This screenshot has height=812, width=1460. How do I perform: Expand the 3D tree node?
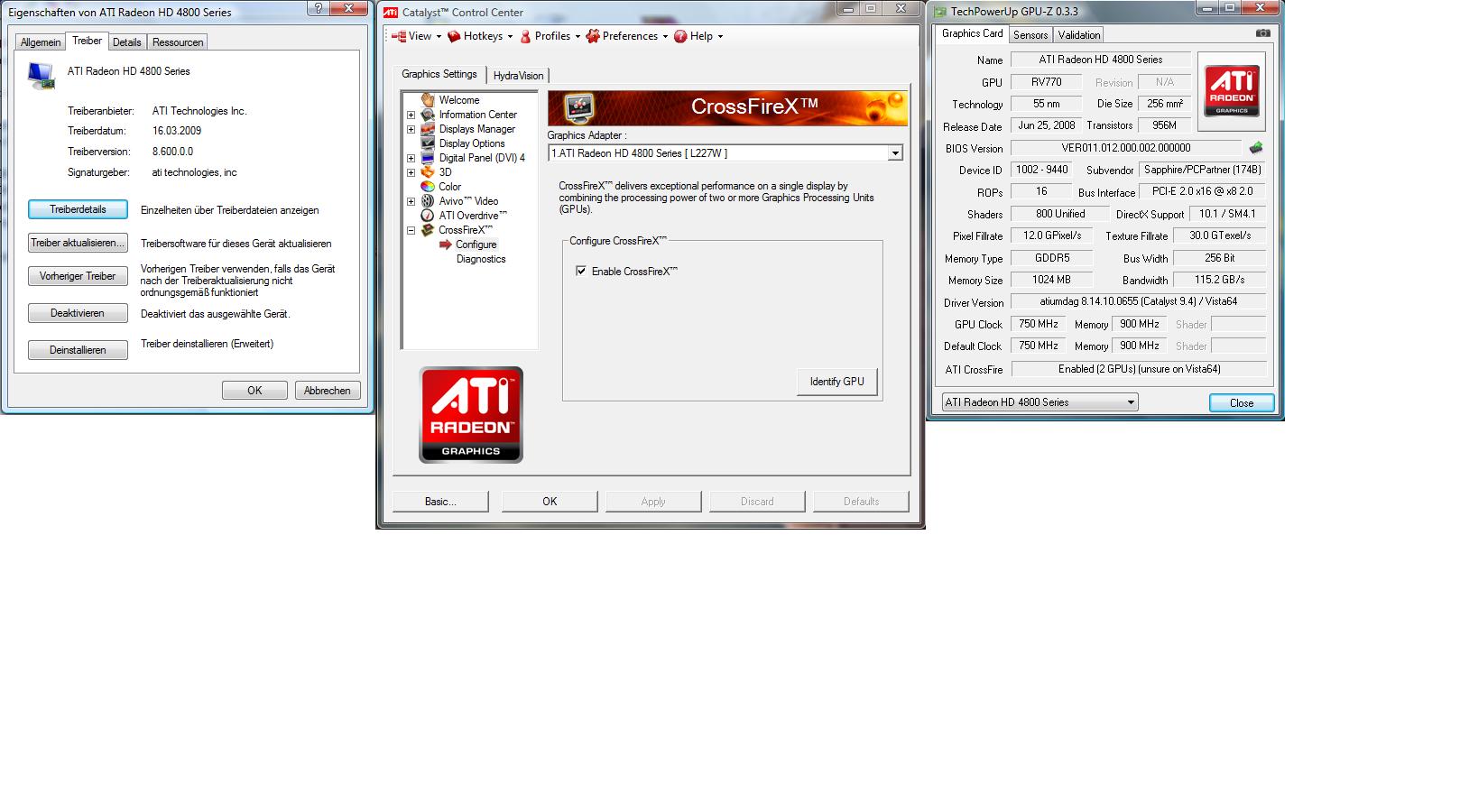tap(411, 172)
